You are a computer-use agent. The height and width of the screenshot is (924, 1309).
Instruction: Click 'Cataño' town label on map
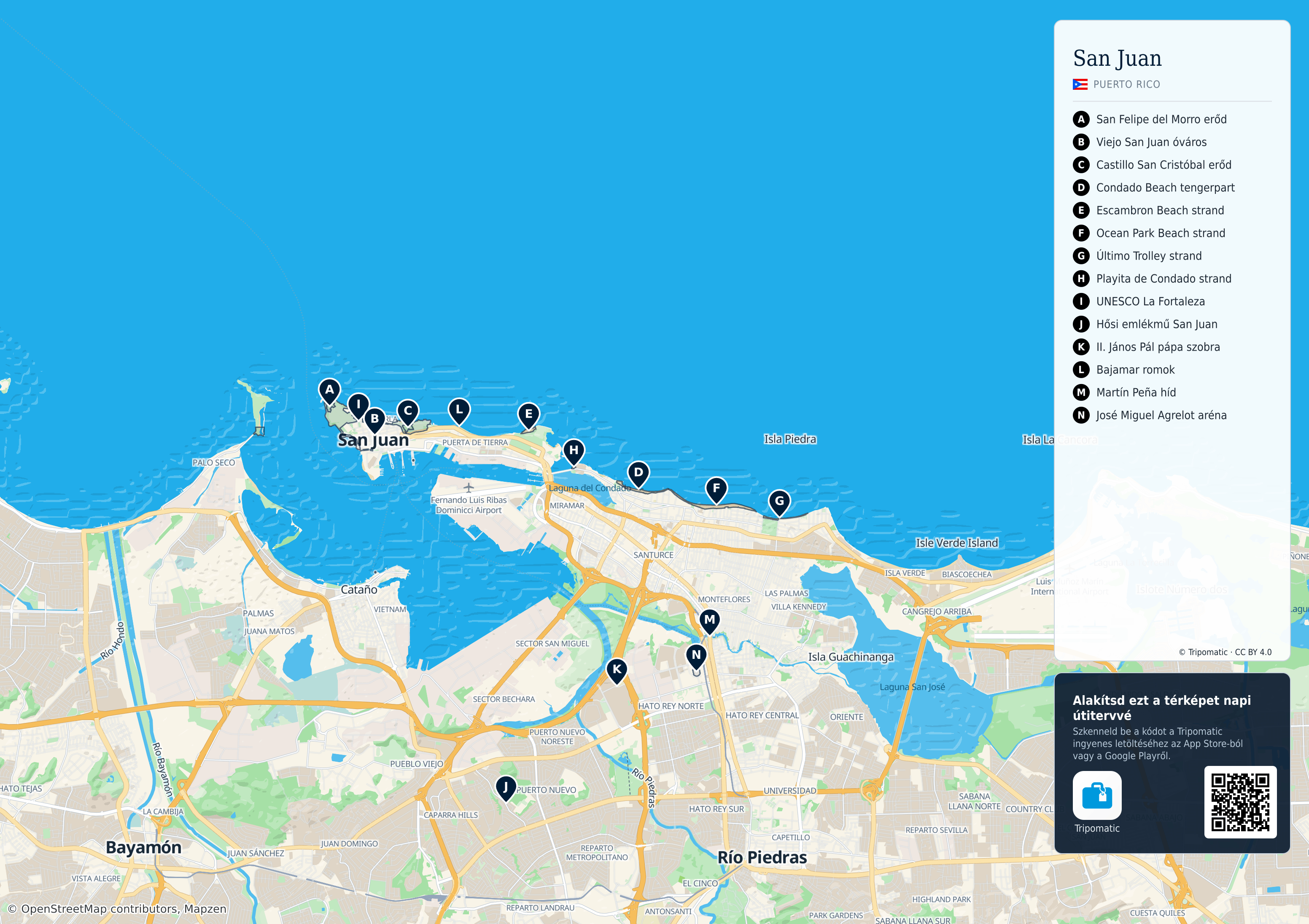[x=359, y=590]
